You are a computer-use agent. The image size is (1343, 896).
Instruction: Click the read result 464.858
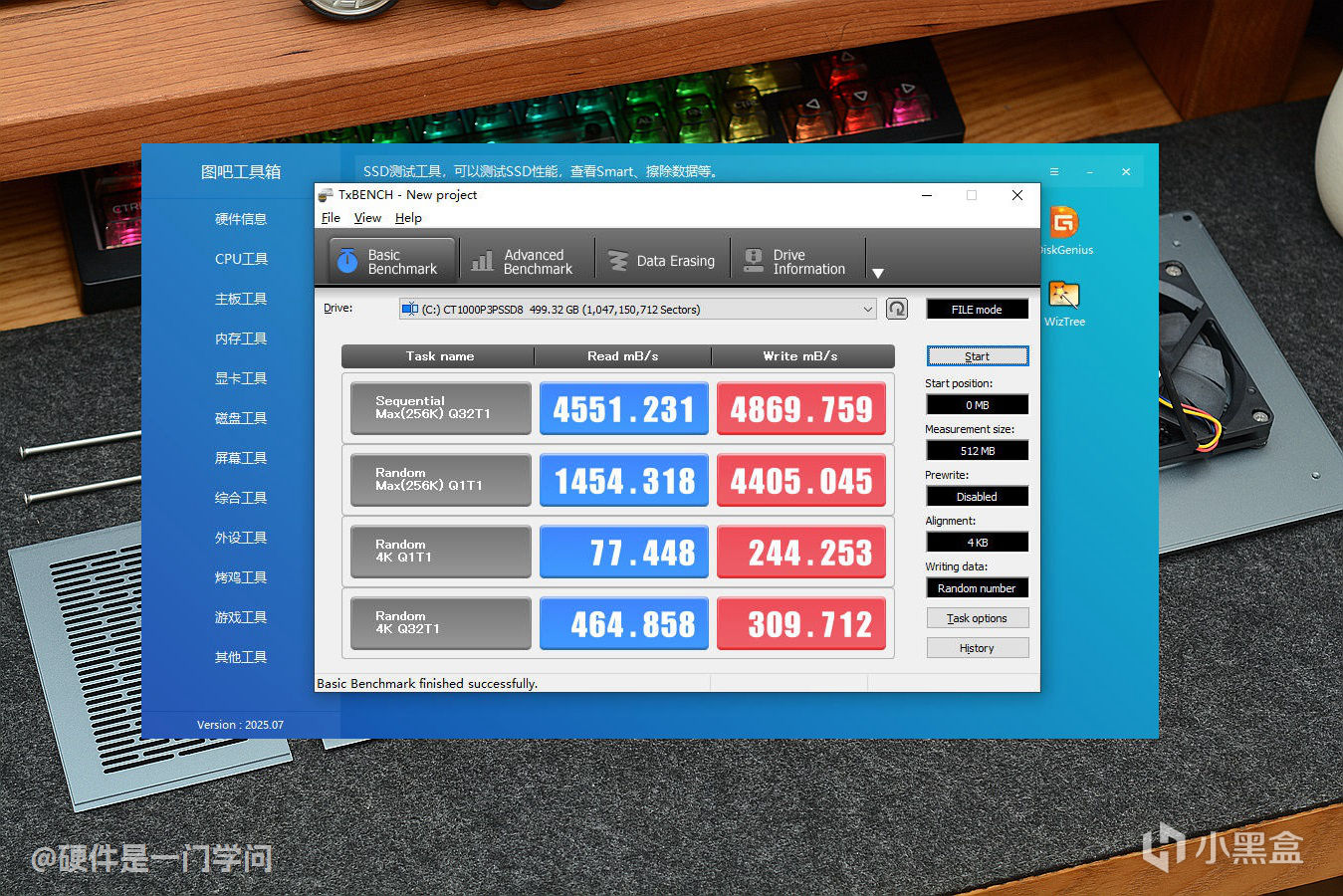coord(624,623)
